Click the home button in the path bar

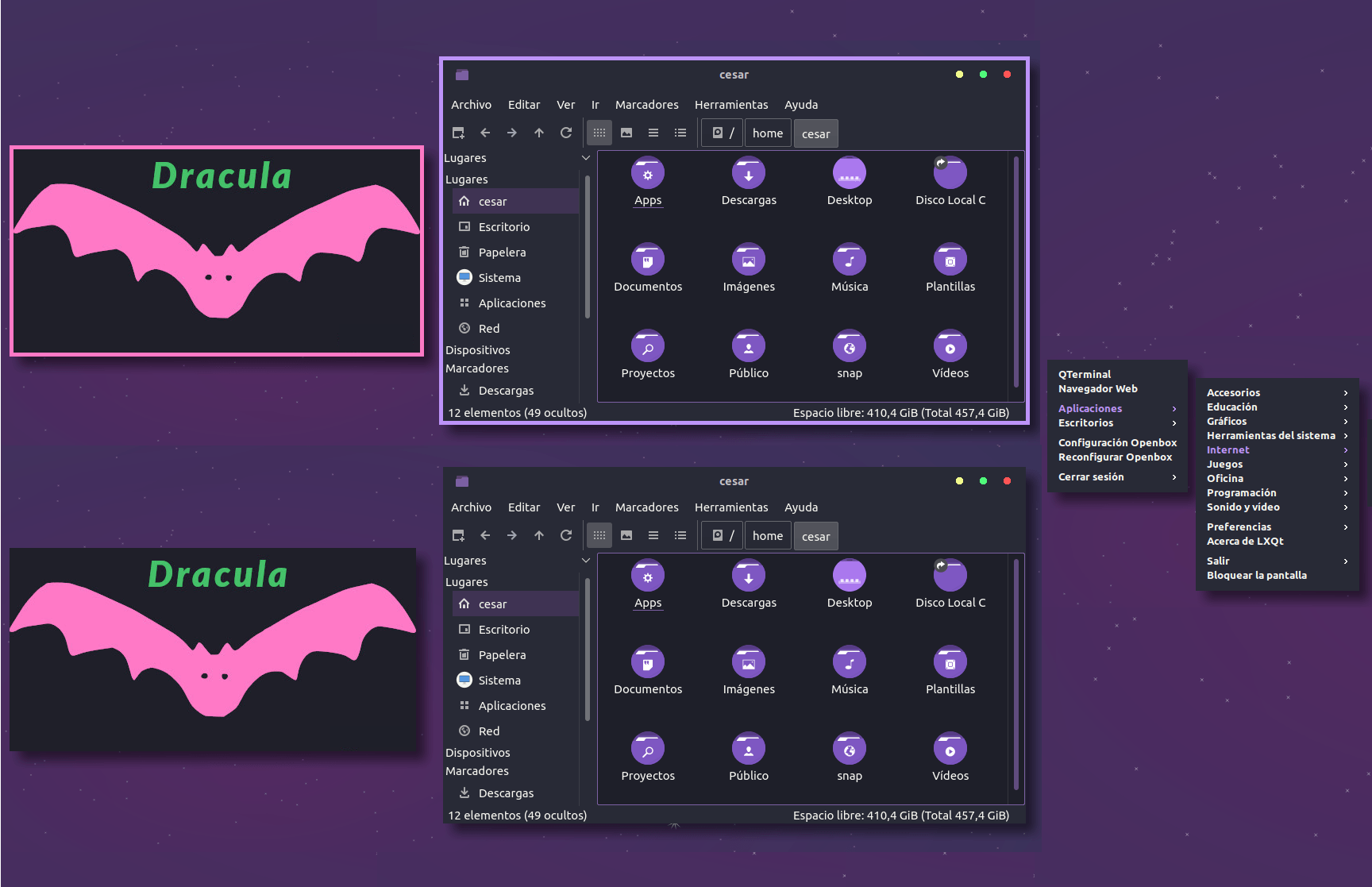(767, 133)
